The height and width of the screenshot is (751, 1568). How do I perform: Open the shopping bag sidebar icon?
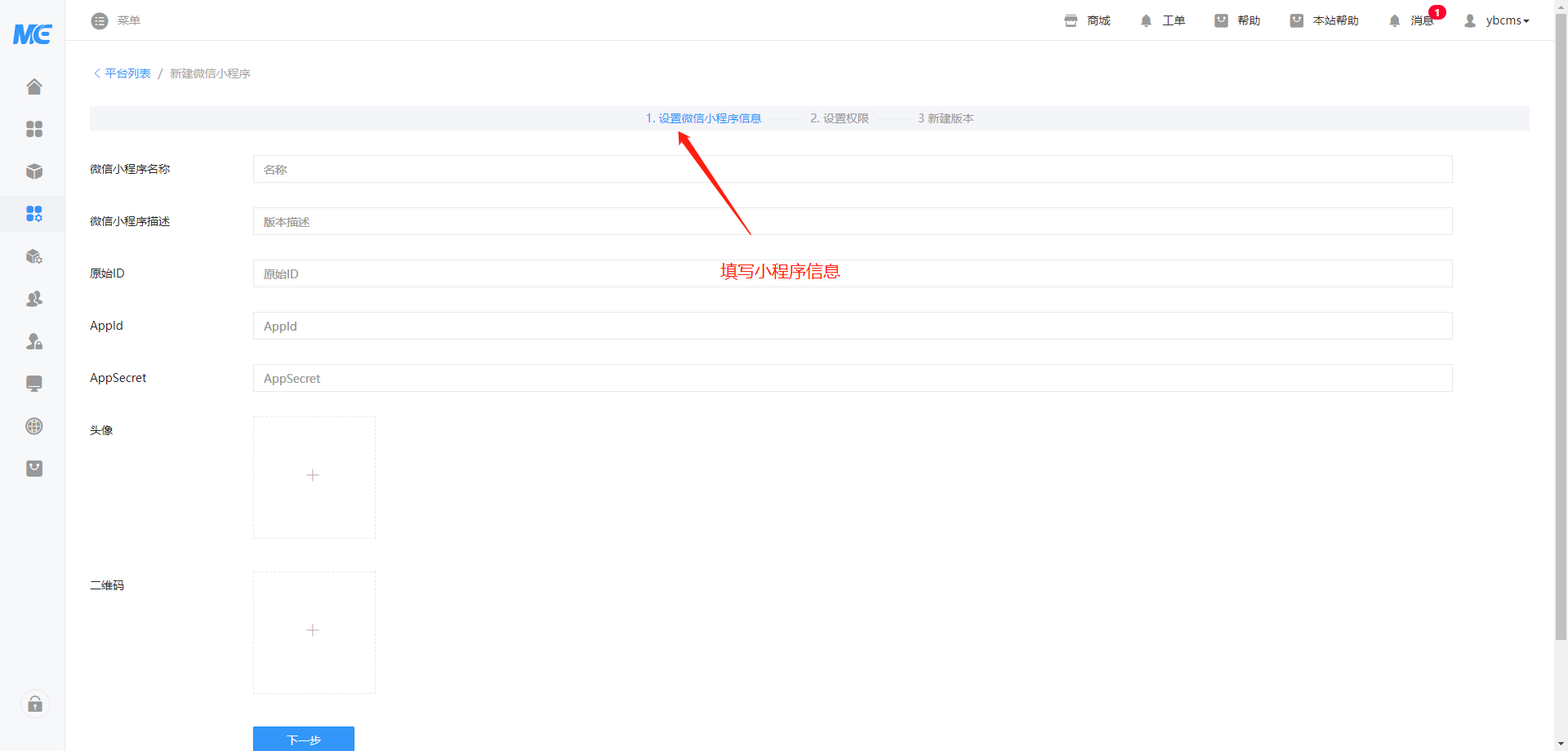tap(34, 469)
